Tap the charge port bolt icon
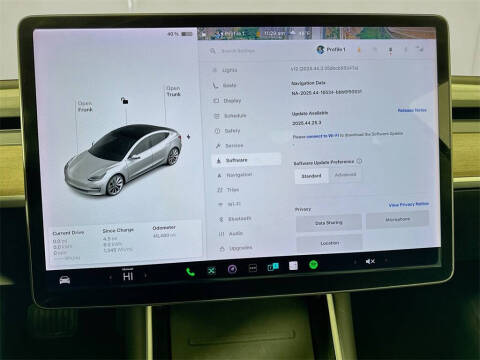The image size is (480, 360). [188, 137]
